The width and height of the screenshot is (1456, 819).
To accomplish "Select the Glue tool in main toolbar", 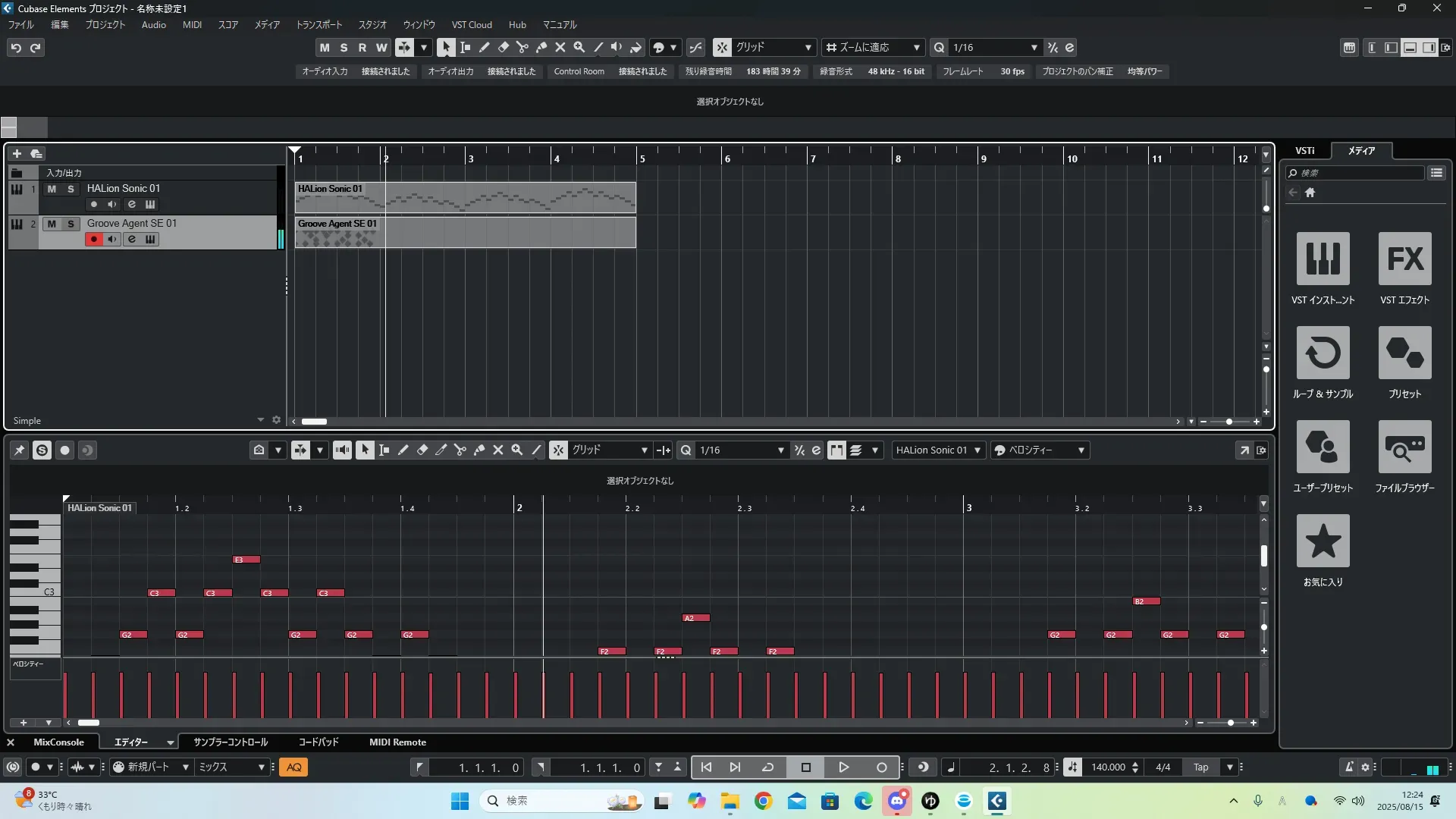I will tap(541, 47).
